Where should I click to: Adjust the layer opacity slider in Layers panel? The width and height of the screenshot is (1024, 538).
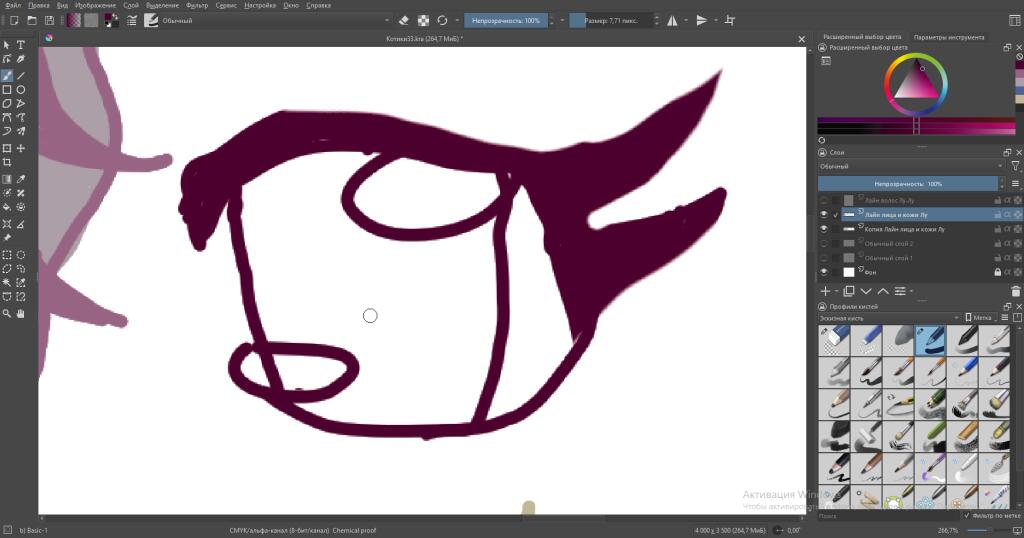click(908, 184)
